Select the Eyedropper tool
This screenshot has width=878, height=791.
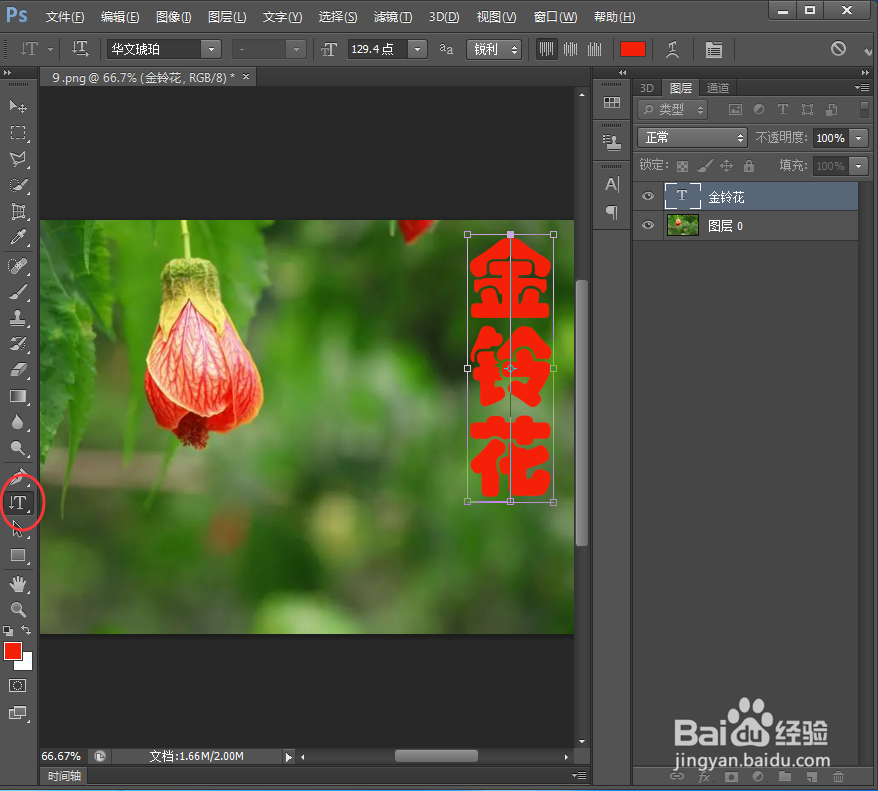(x=18, y=238)
